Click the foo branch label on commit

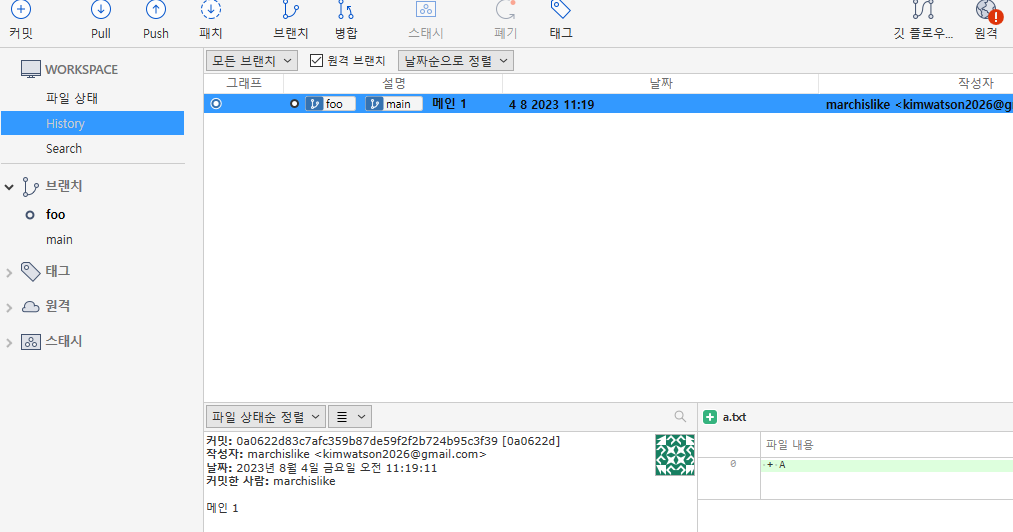coord(330,103)
